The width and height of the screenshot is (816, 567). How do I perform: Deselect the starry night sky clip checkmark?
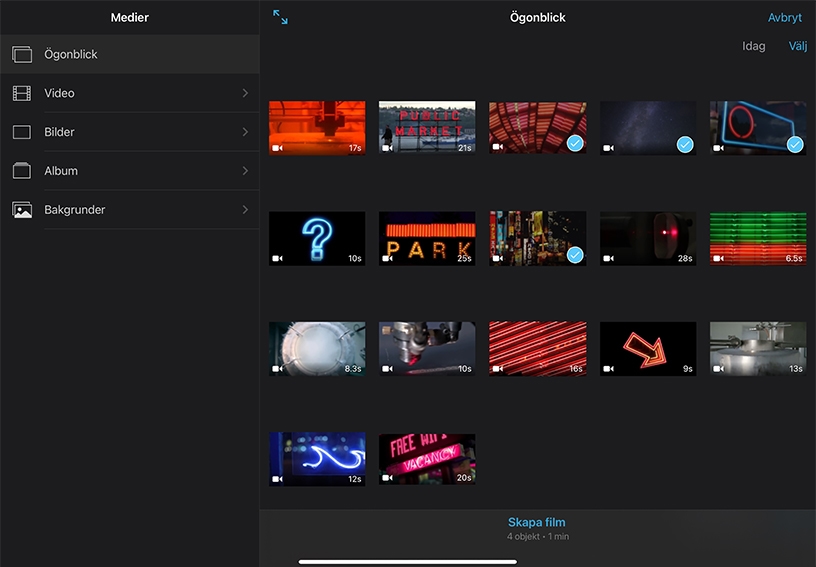tap(685, 144)
